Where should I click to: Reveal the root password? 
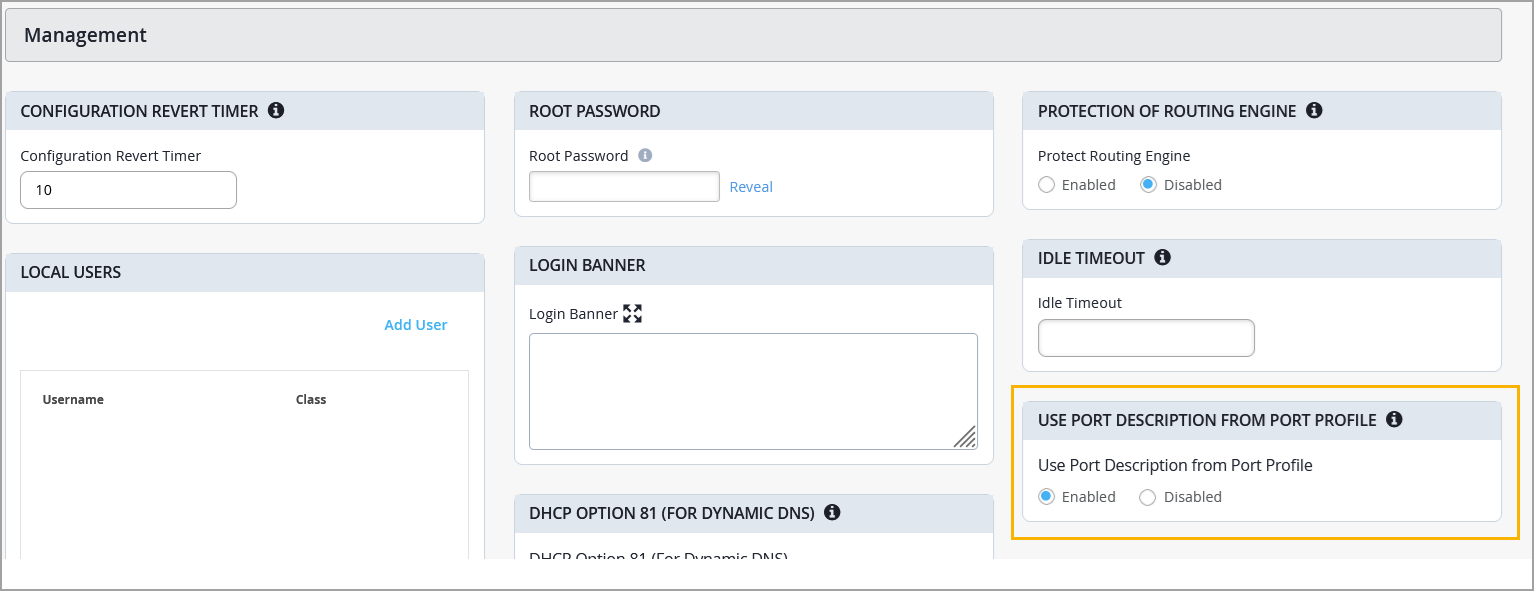point(751,187)
